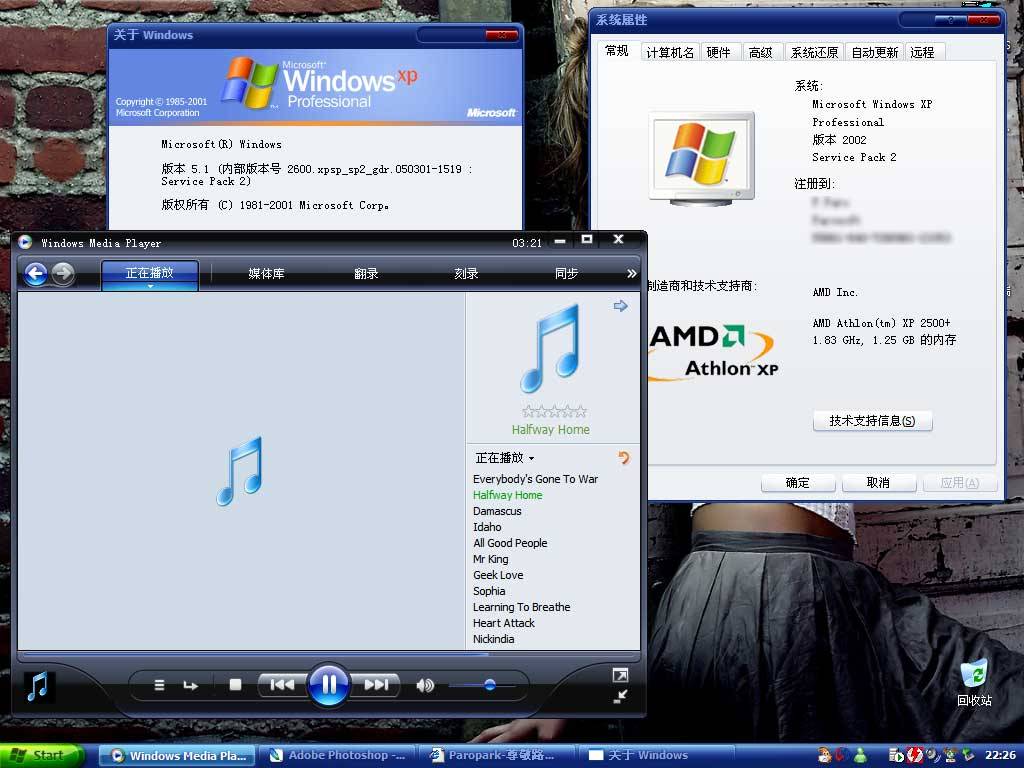Toggle repeat using the loop arrow icon
The width and height of the screenshot is (1024, 768).
pos(190,685)
